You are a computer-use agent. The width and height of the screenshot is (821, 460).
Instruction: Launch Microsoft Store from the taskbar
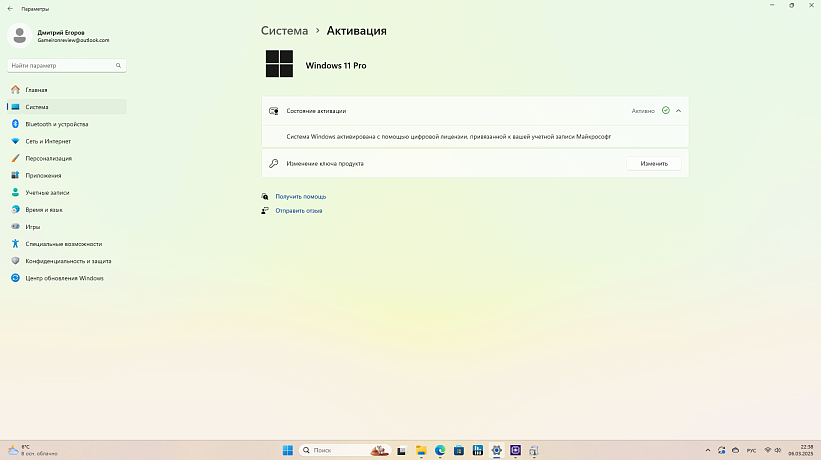[x=459, y=450]
